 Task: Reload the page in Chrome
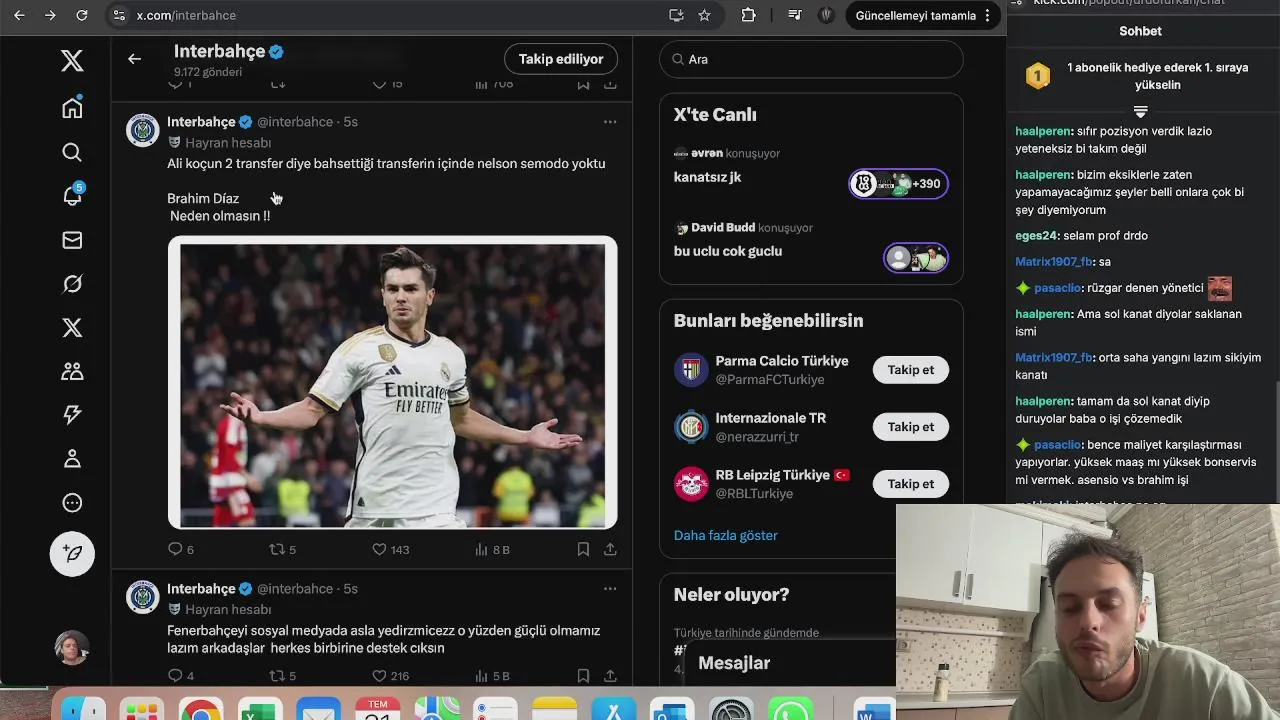[x=82, y=15]
